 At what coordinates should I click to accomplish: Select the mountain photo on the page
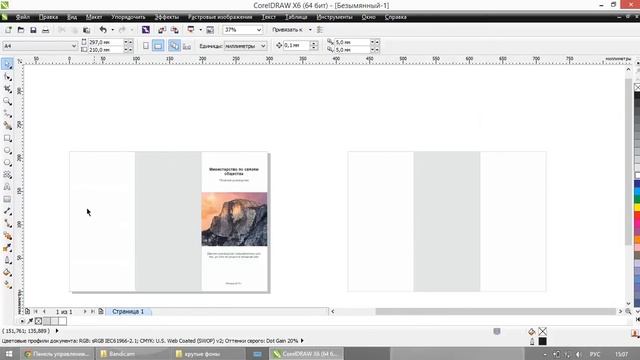234,219
